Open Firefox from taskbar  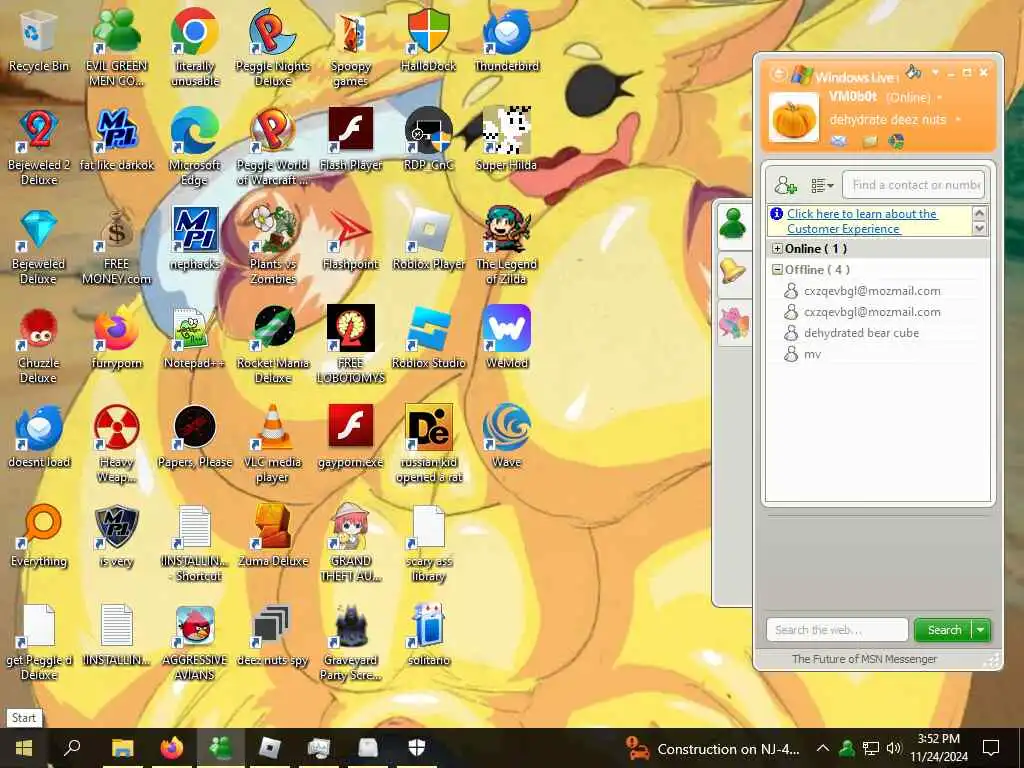(172, 748)
